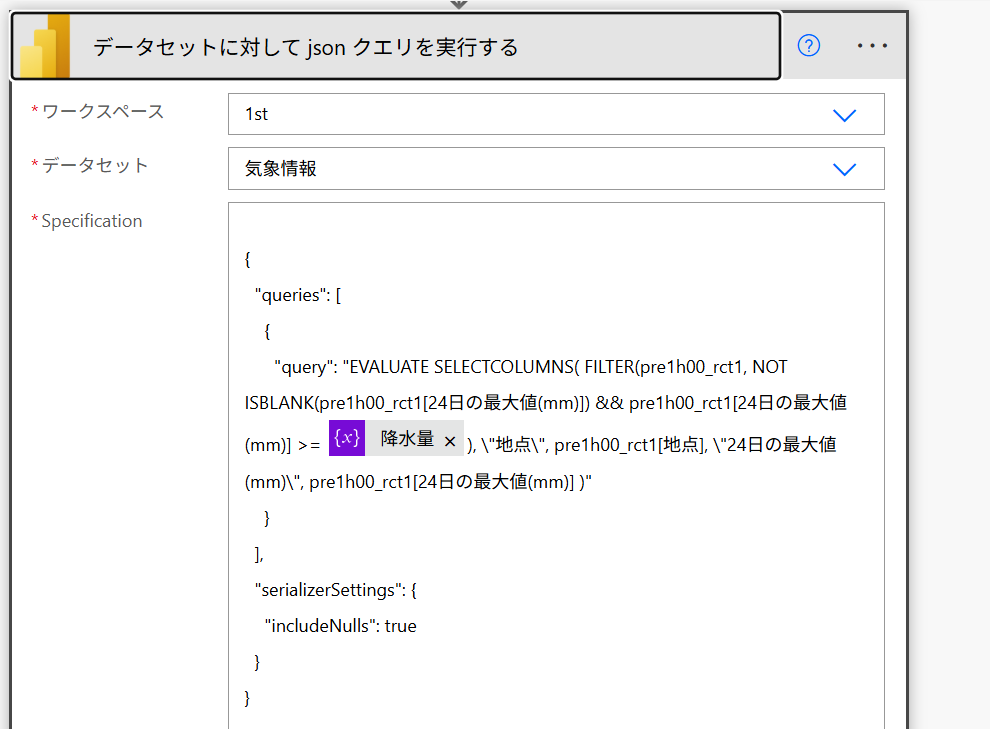Click the action title データセットに対して json クエリを実行する
990x729 pixels.
(x=306, y=47)
